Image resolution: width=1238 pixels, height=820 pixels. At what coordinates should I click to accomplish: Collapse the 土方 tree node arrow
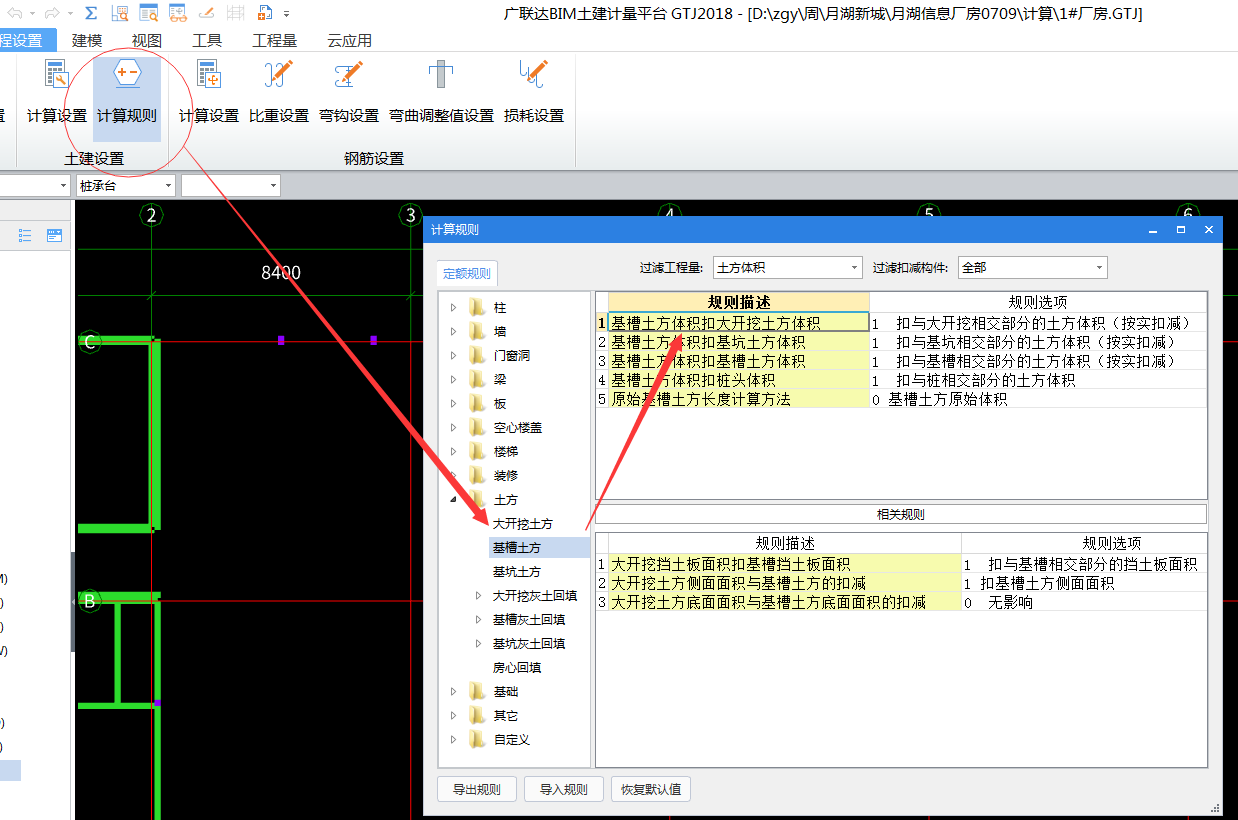coord(453,499)
